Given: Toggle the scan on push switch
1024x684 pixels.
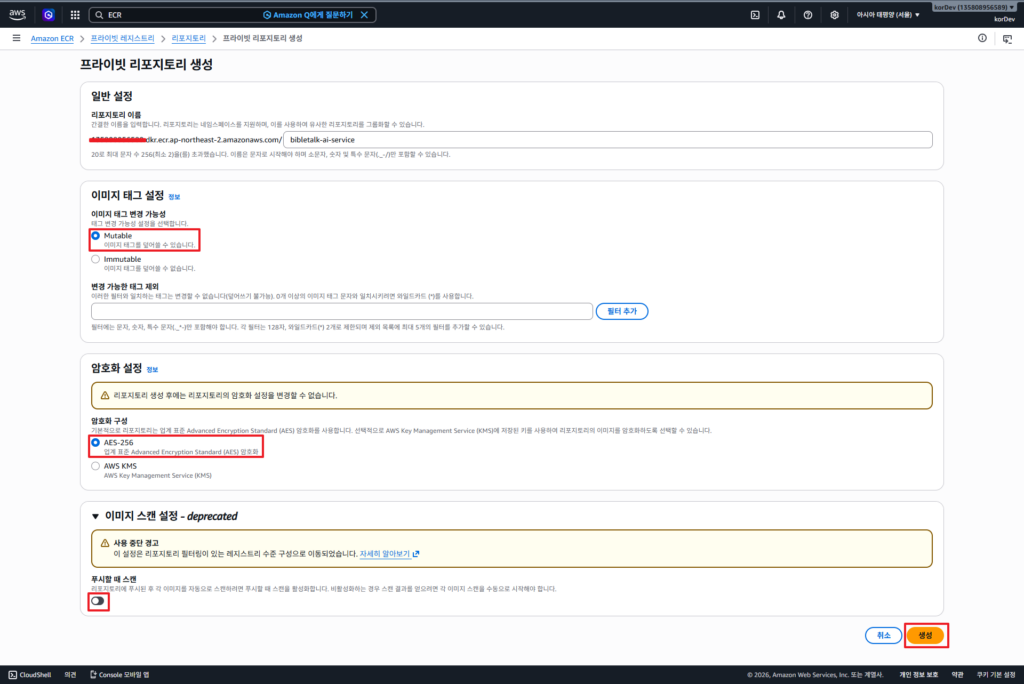Looking at the screenshot, I should click(98, 601).
